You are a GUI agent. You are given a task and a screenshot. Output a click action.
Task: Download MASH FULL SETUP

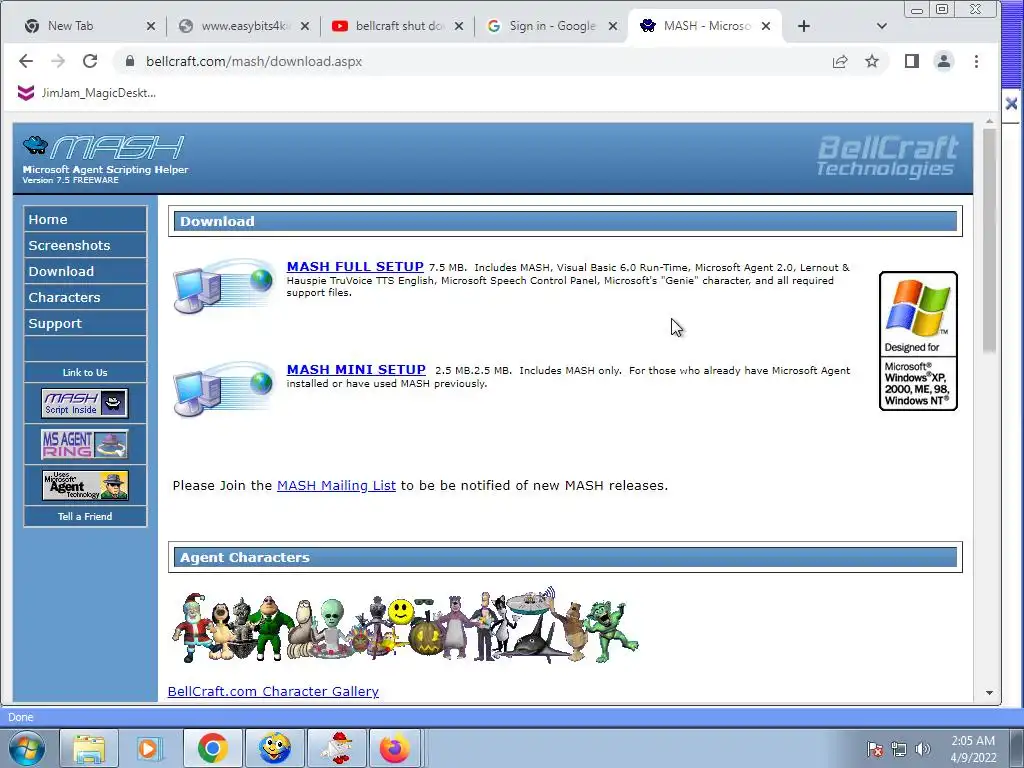coord(355,266)
